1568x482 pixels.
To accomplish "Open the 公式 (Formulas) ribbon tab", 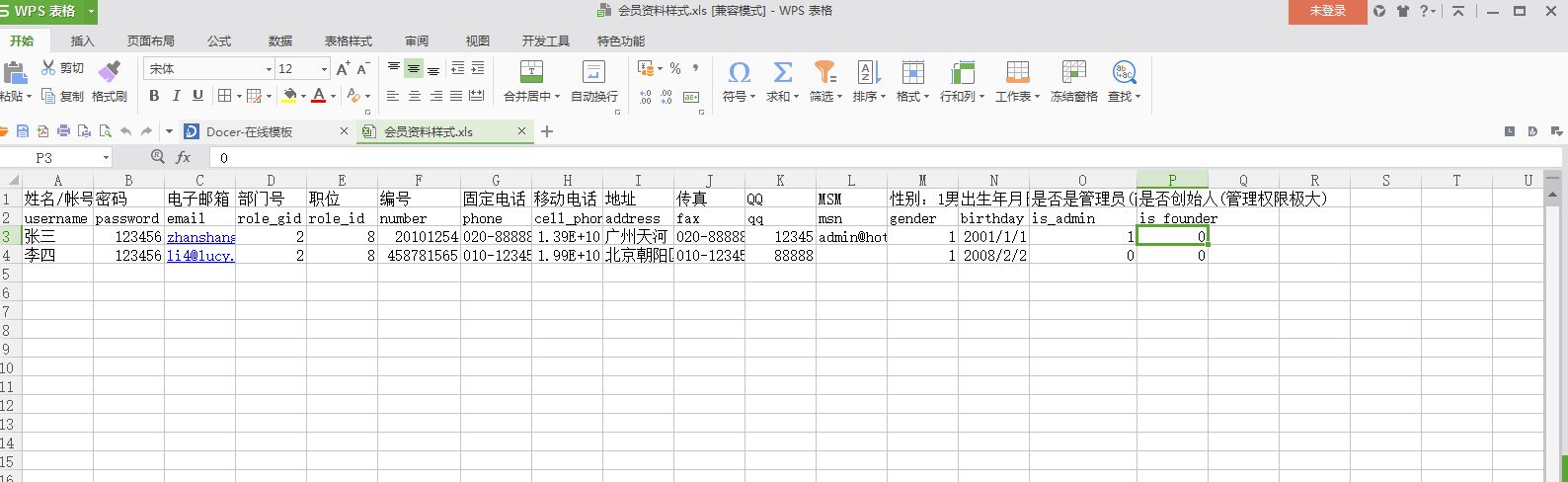I will pyautogui.click(x=219, y=41).
